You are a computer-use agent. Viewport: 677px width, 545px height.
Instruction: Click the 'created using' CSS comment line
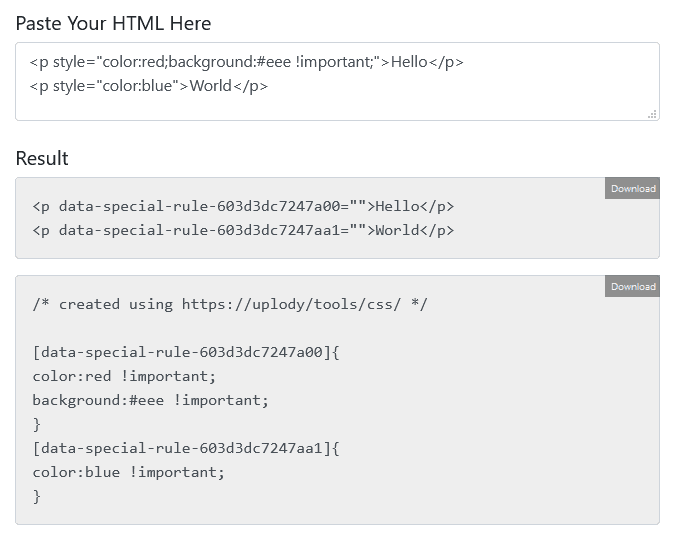229,304
